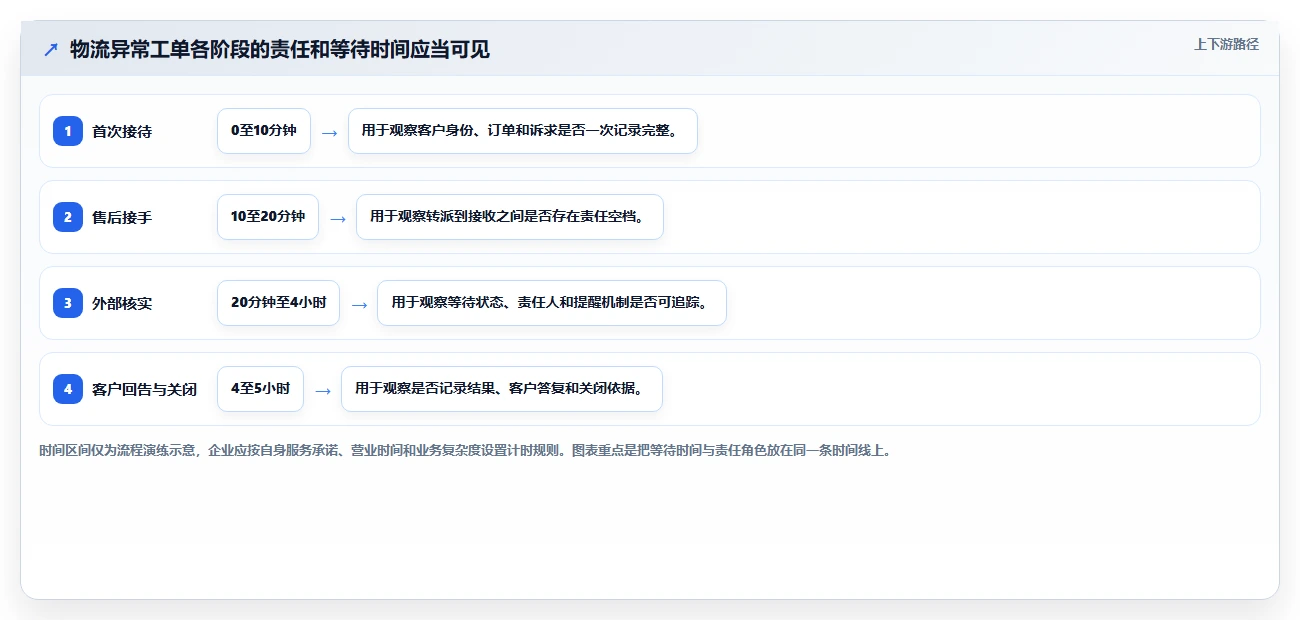
Task: Click the footnote starting 时间区间仅为流程演练示意
Action: click(465, 451)
